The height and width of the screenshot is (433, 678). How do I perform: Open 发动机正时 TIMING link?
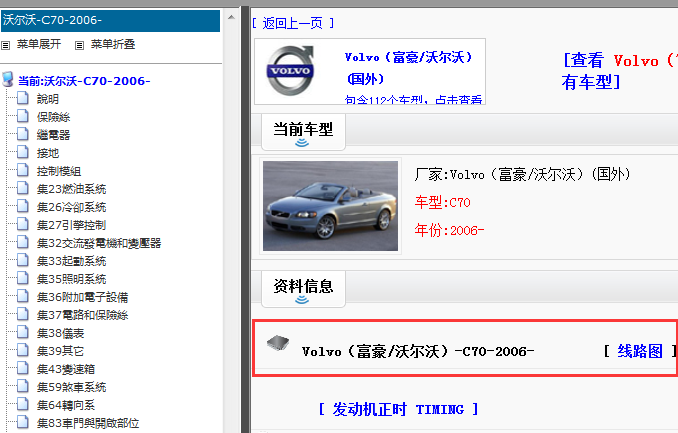pyautogui.click(x=398, y=409)
